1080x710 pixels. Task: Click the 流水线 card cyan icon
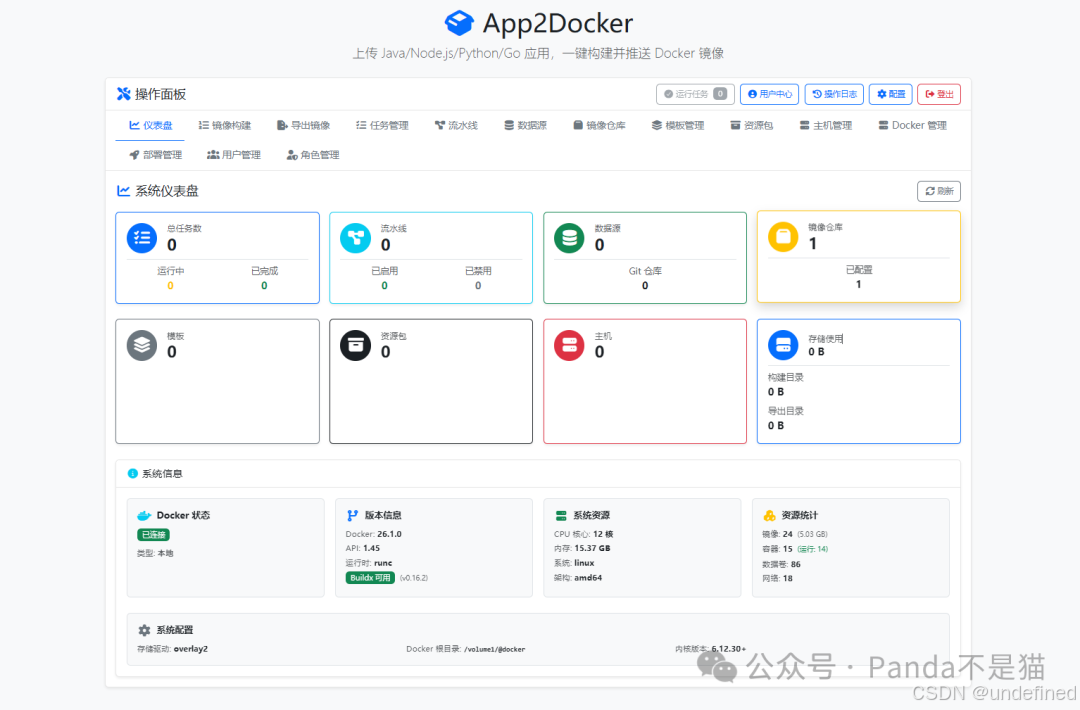pyautogui.click(x=355, y=238)
